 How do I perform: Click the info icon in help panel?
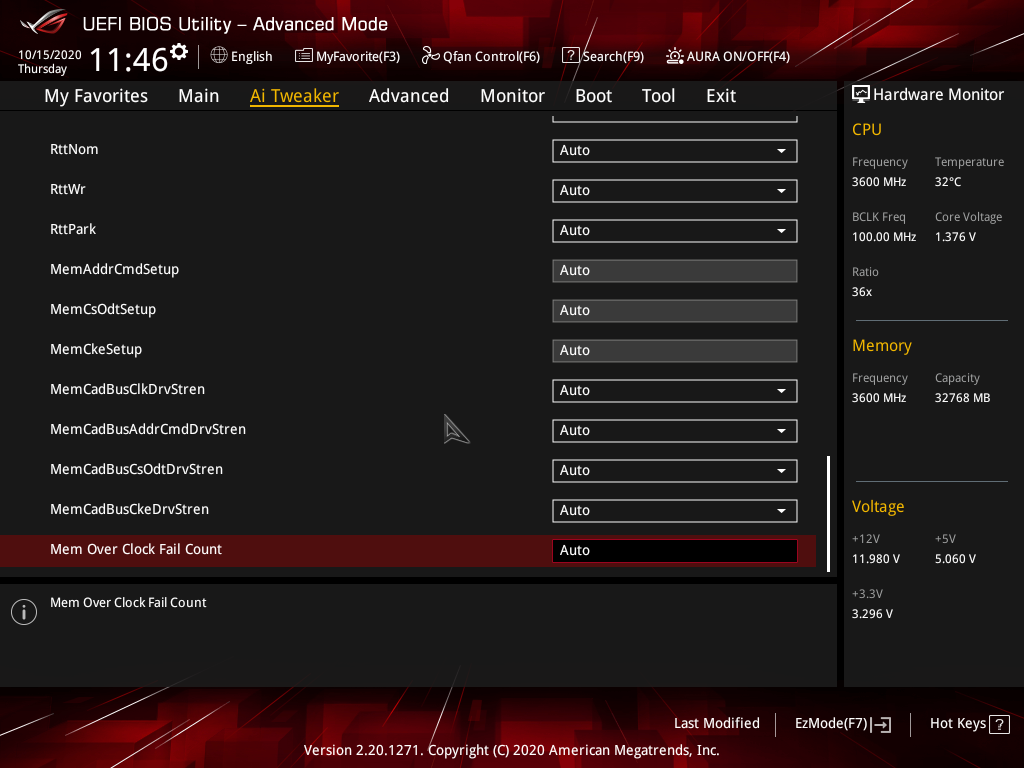24,612
